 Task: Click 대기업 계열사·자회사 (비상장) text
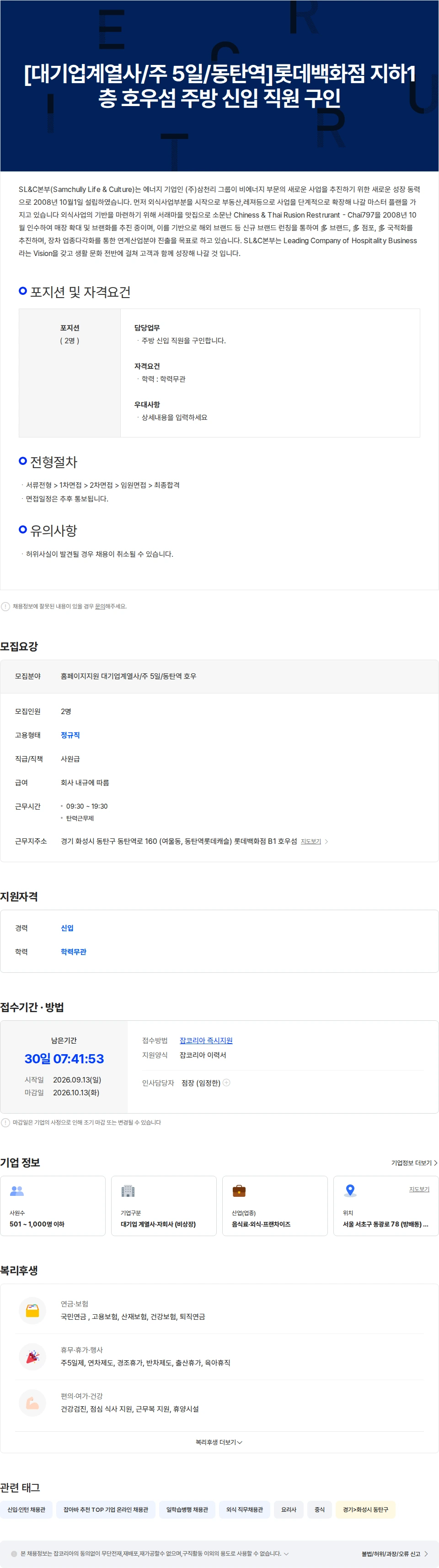pyautogui.click(x=158, y=1224)
